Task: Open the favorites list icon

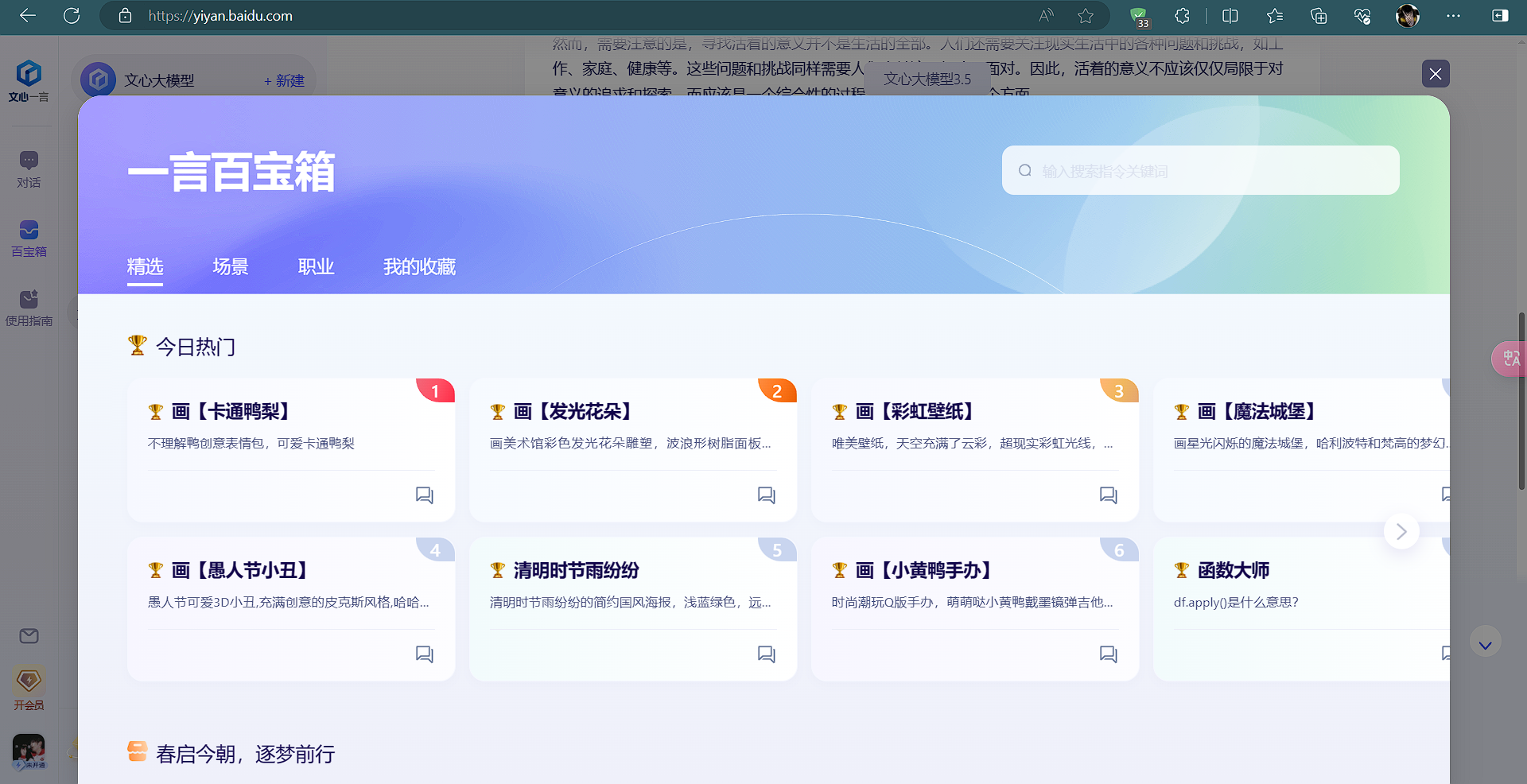Action: click(1275, 16)
